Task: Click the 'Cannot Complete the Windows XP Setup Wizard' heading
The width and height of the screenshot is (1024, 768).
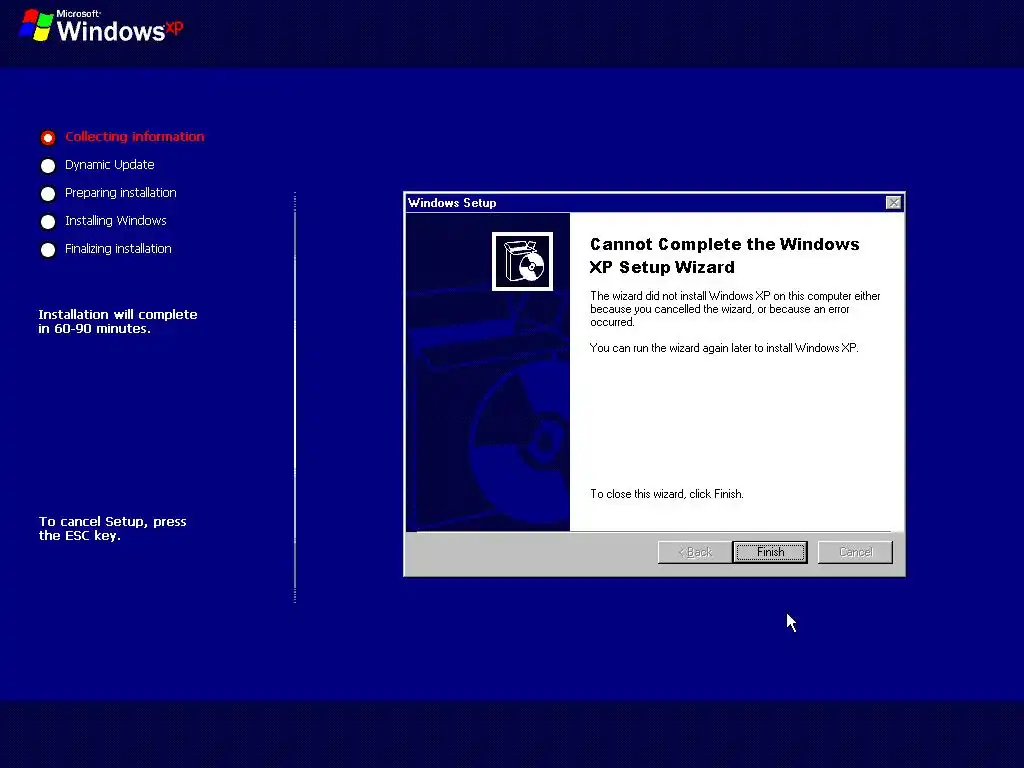Action: point(724,255)
